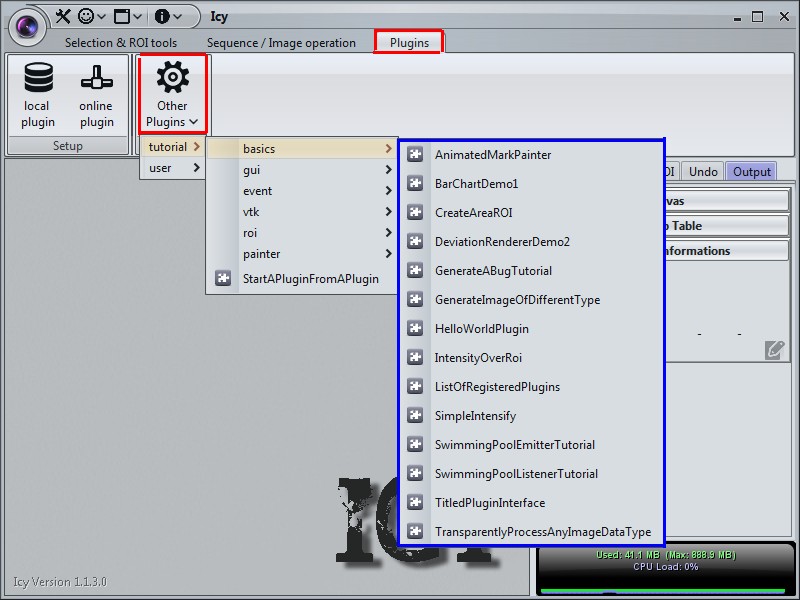Click the plugin icon beside SwimmingPoolEmitterTutorial

point(415,444)
